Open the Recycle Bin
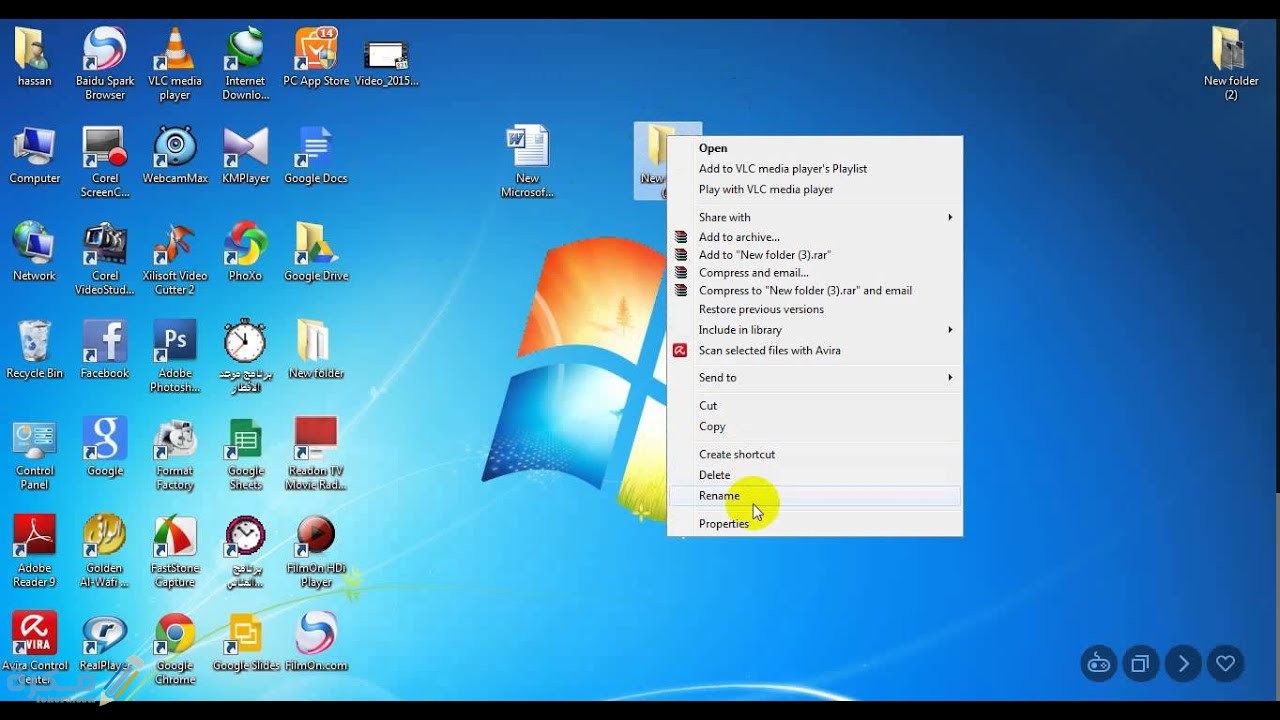Screen dimensions: 1280x720 [35, 340]
